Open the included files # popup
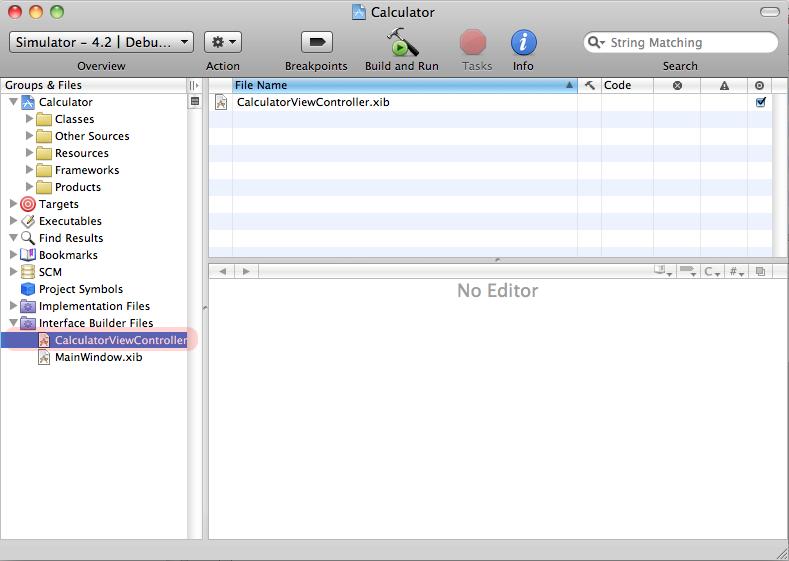This screenshot has height=561, width=789. point(737,272)
